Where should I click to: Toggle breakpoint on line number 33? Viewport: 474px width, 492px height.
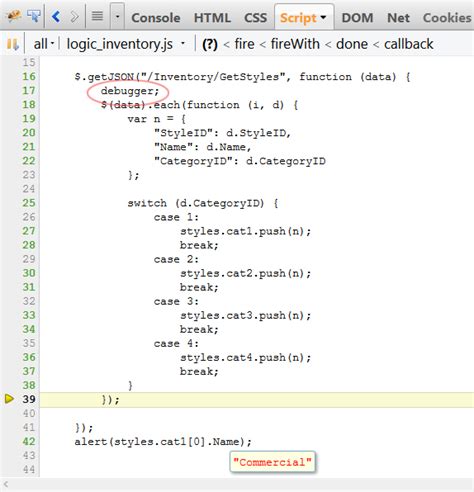[x=29, y=315]
